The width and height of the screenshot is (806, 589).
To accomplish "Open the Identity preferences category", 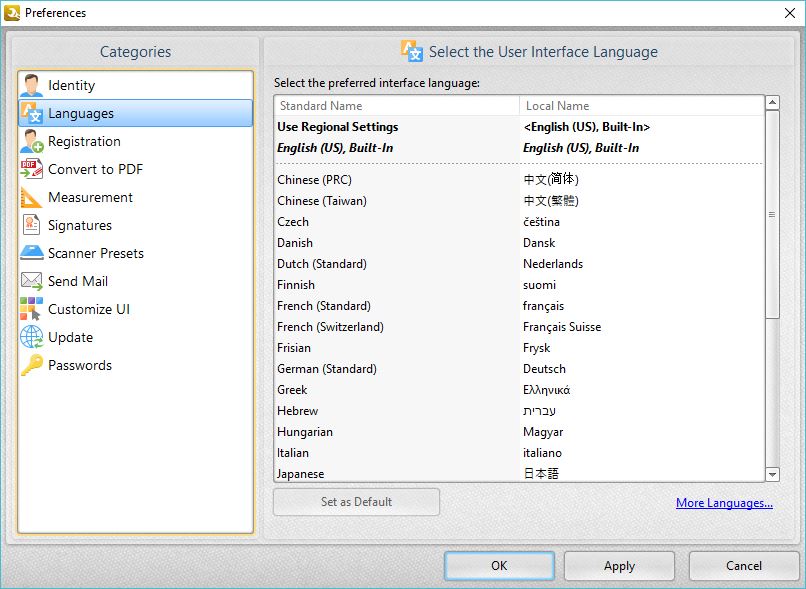I will pyautogui.click(x=70, y=85).
